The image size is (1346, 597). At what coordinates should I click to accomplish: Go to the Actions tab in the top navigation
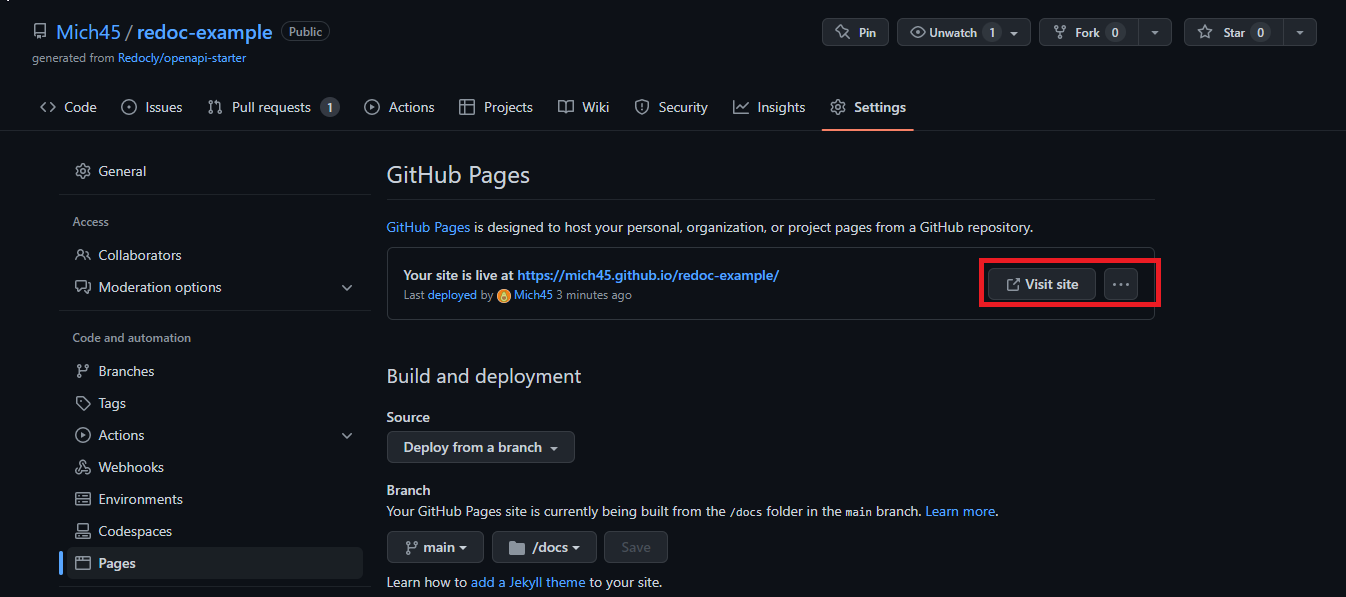399,107
